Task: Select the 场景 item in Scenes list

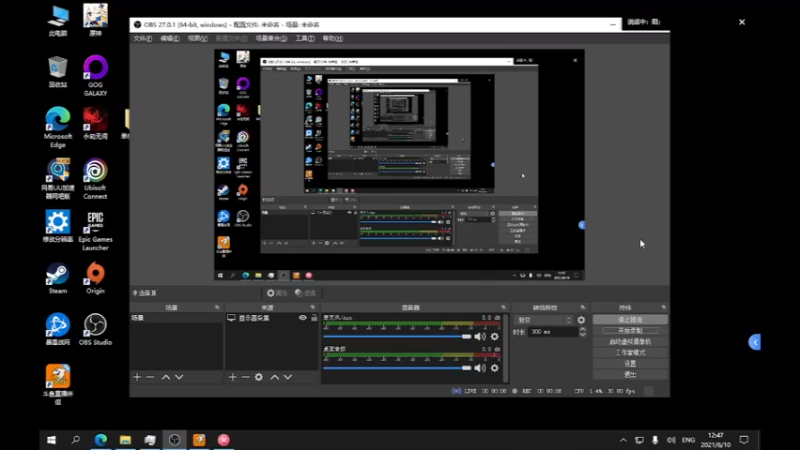Action: point(176,318)
